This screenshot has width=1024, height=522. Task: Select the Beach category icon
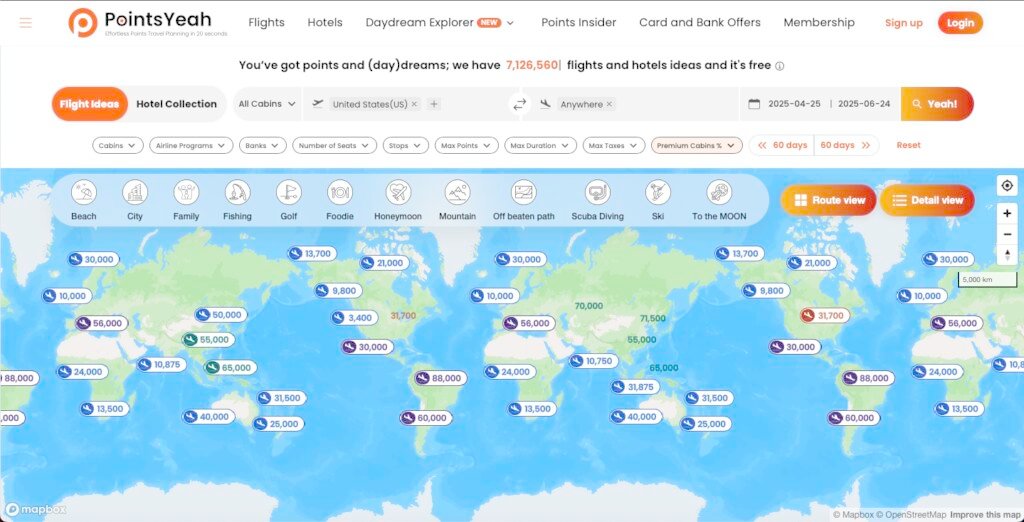tap(84, 192)
